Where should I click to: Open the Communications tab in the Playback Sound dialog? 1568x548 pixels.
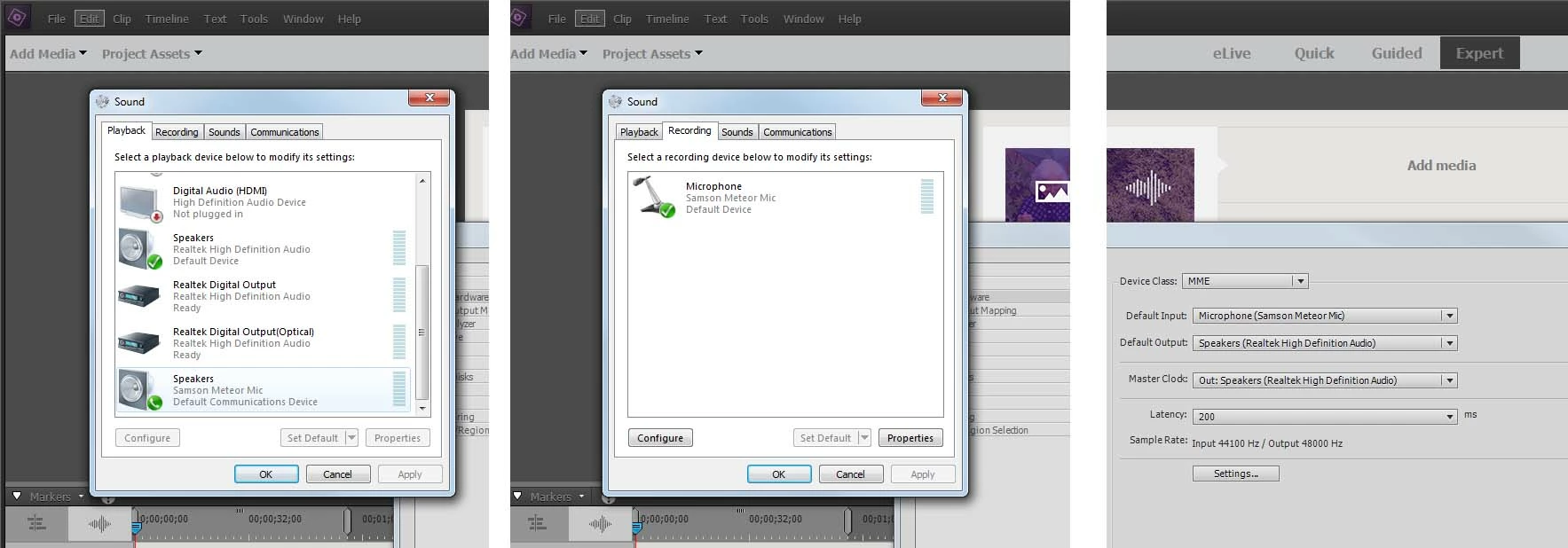tap(284, 132)
